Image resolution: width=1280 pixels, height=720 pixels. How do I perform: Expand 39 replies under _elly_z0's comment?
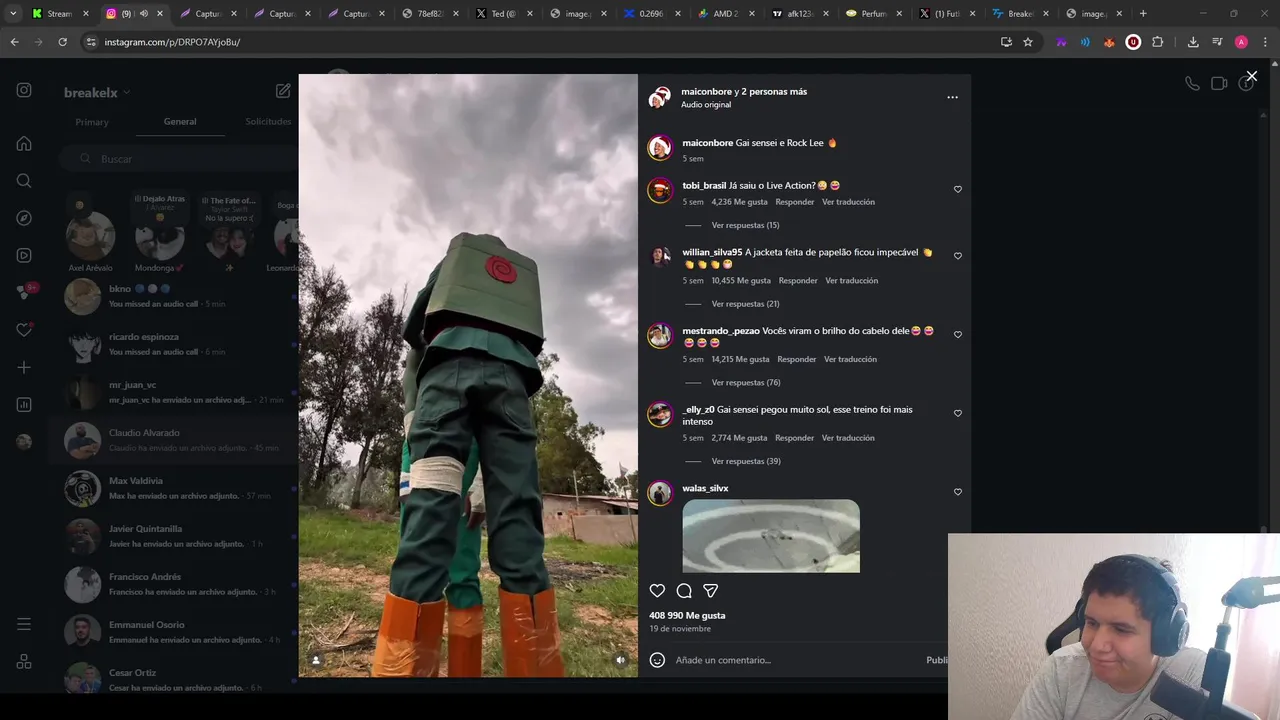coord(746,461)
